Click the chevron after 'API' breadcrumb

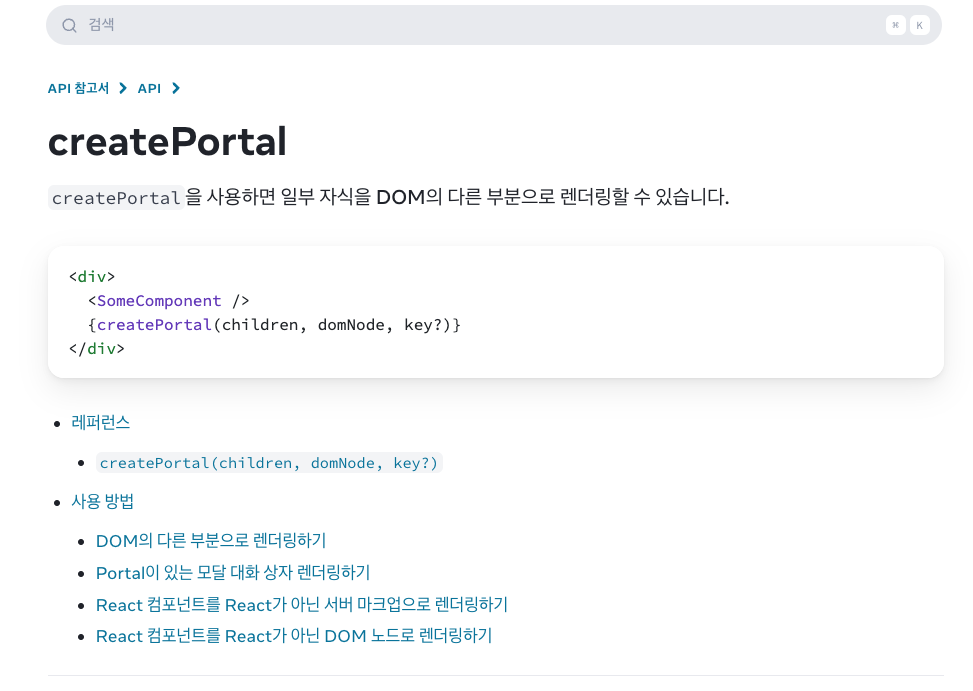tap(175, 88)
